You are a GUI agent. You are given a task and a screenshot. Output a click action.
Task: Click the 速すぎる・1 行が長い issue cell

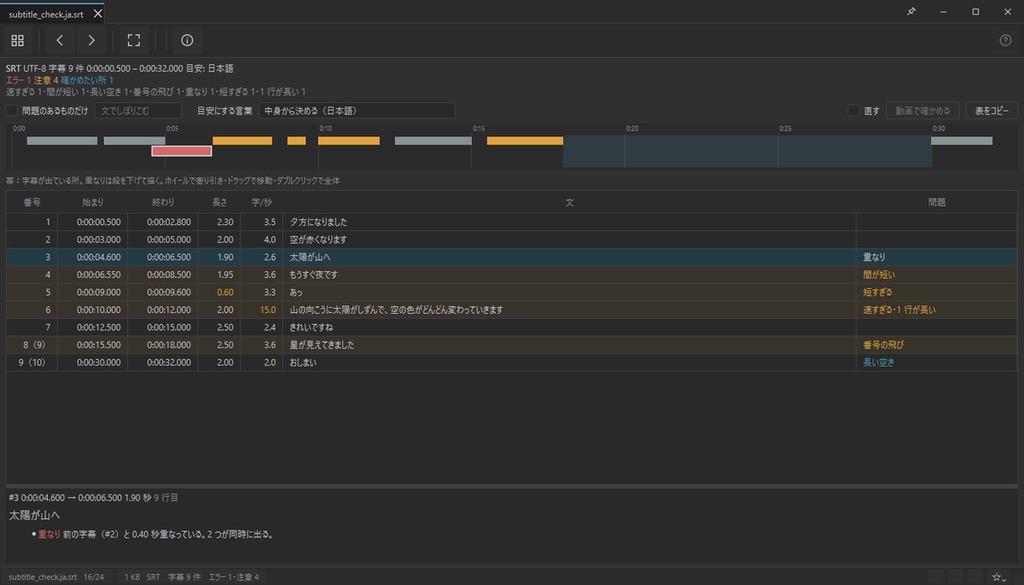[x=936, y=310]
